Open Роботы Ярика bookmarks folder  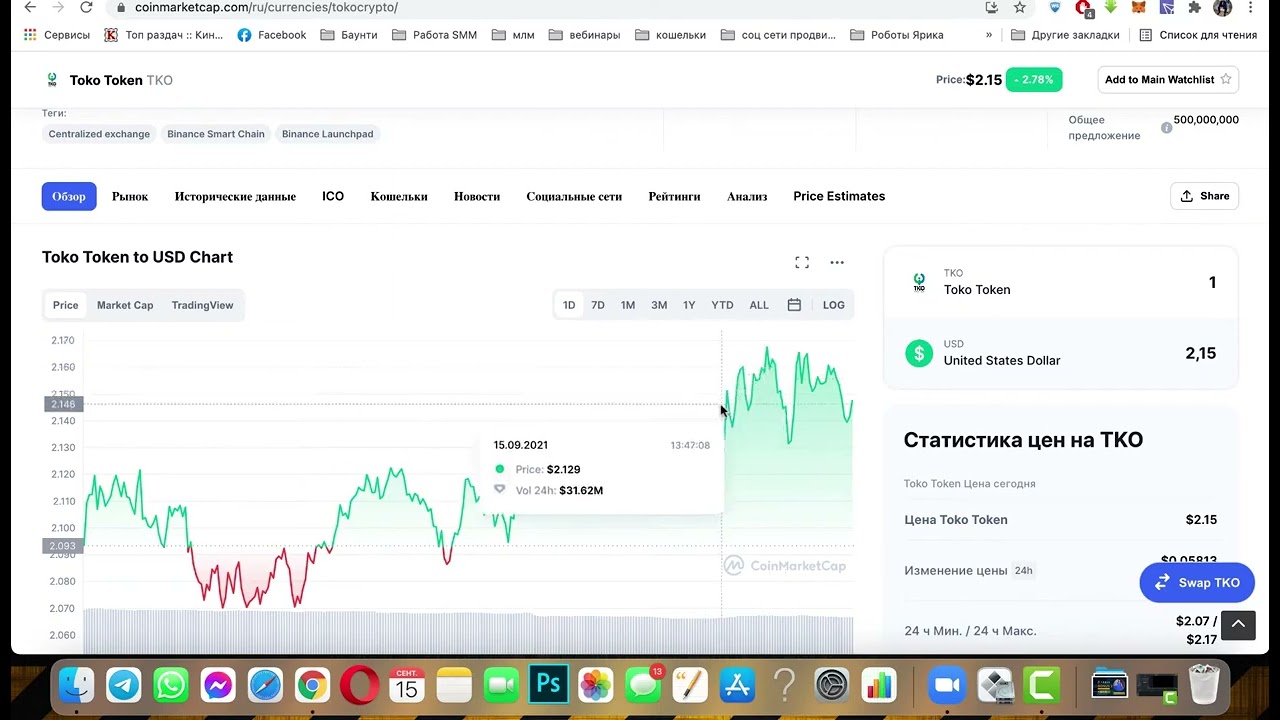(x=896, y=35)
